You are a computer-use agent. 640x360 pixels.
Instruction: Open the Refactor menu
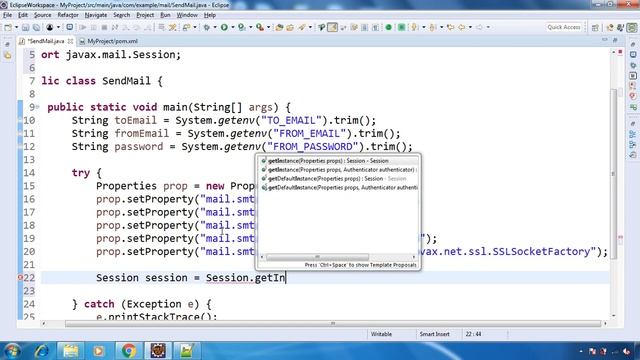pyautogui.click(x=68, y=15)
